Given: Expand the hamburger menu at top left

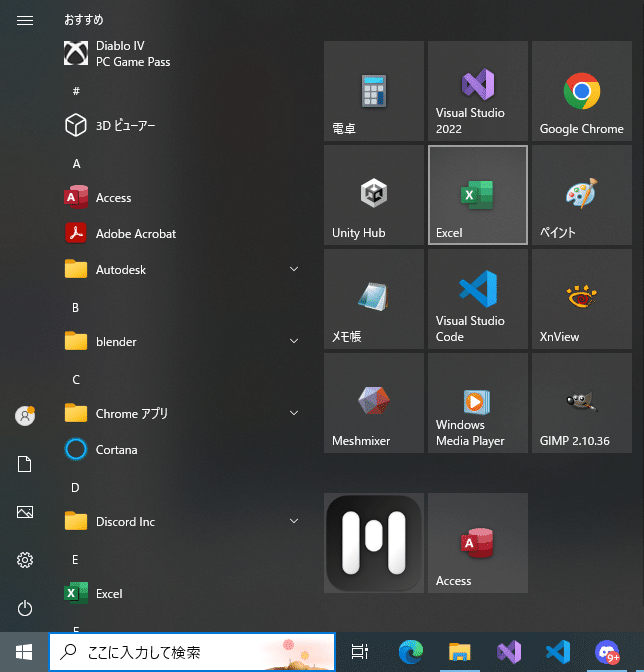Looking at the screenshot, I should (x=25, y=20).
